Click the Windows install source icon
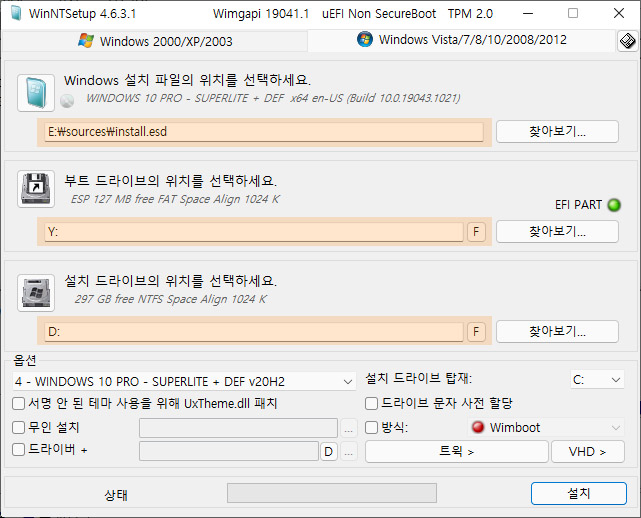The image size is (641, 518). point(36,93)
